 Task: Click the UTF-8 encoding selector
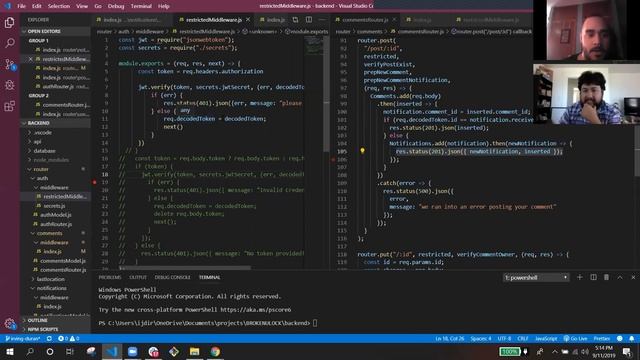(x=504, y=338)
